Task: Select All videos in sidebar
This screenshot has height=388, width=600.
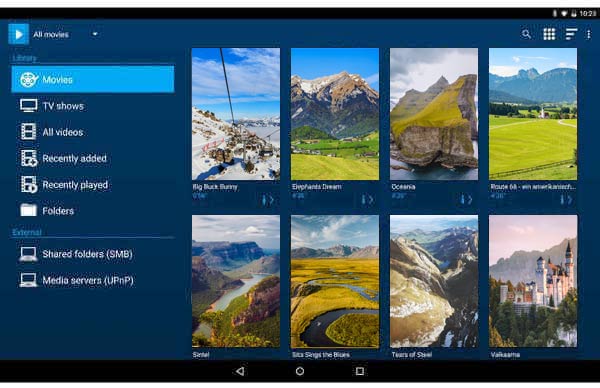Action: (x=93, y=132)
